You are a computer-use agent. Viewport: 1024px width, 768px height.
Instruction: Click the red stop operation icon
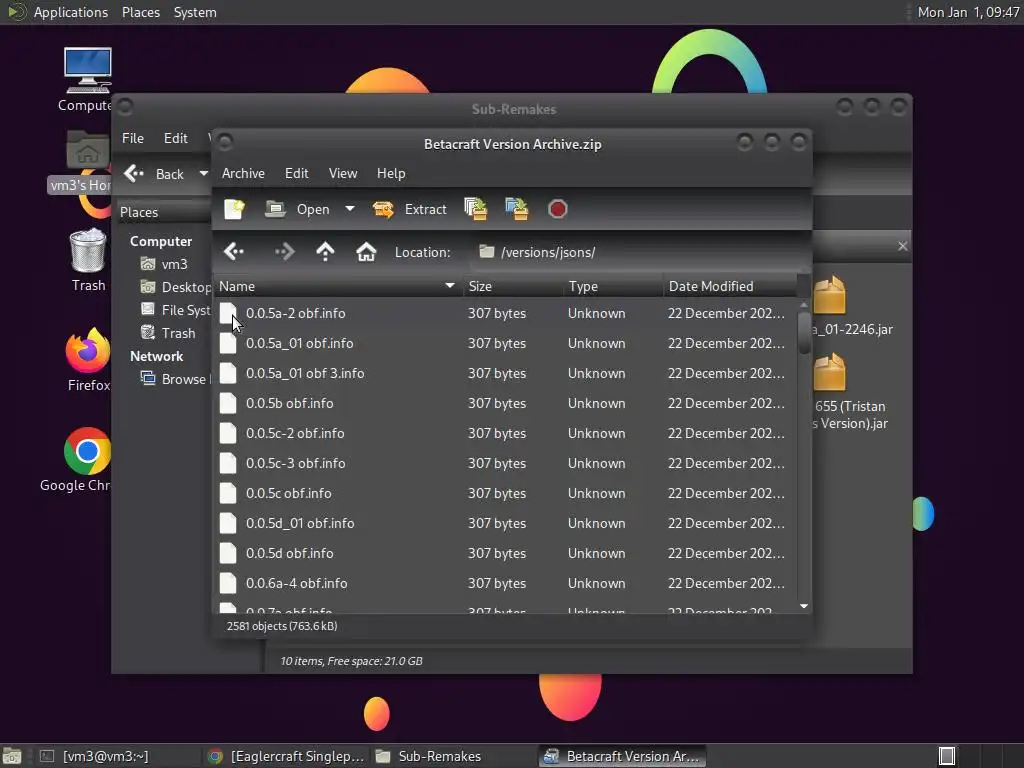point(557,209)
